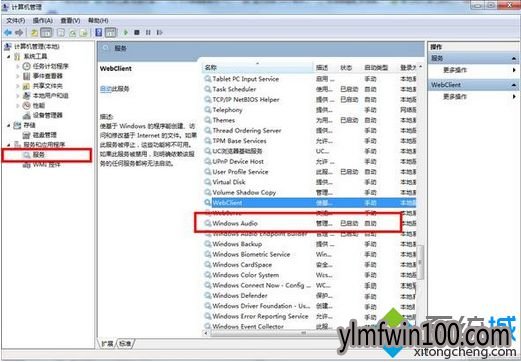Click the Pause Service toolbar icon
521x362 pixels.
coord(148,32)
